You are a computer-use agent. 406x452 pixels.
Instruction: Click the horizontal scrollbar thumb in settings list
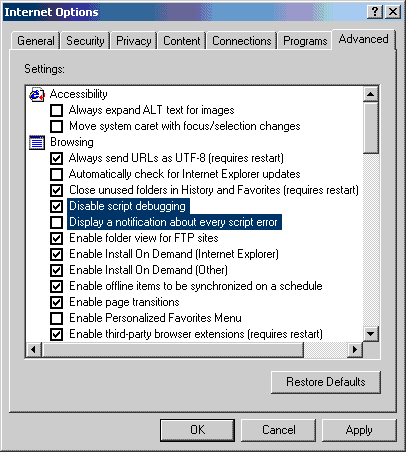click(x=173, y=349)
